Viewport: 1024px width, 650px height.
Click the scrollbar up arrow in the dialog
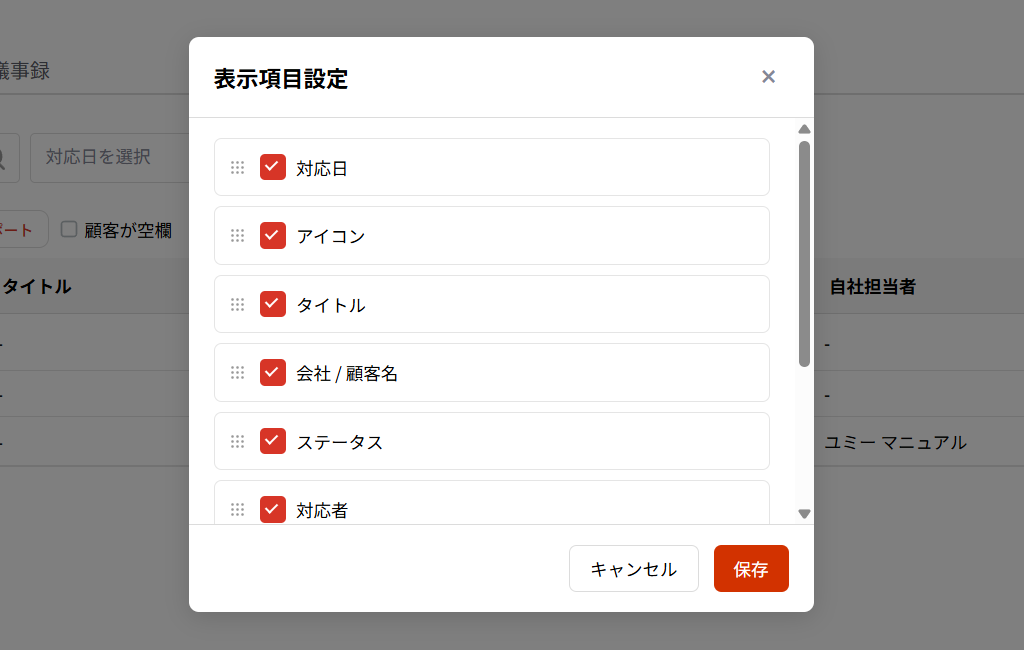tap(804, 129)
